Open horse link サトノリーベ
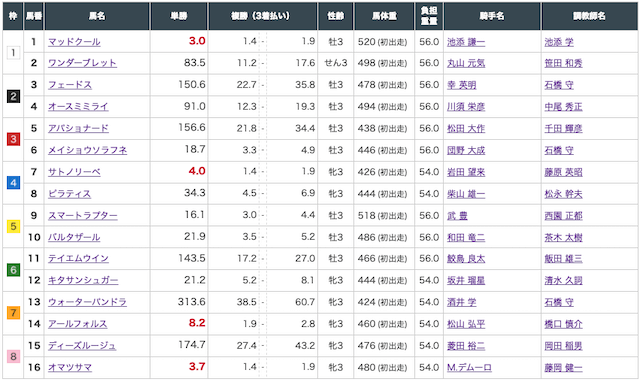The image size is (640, 382). pos(74,172)
